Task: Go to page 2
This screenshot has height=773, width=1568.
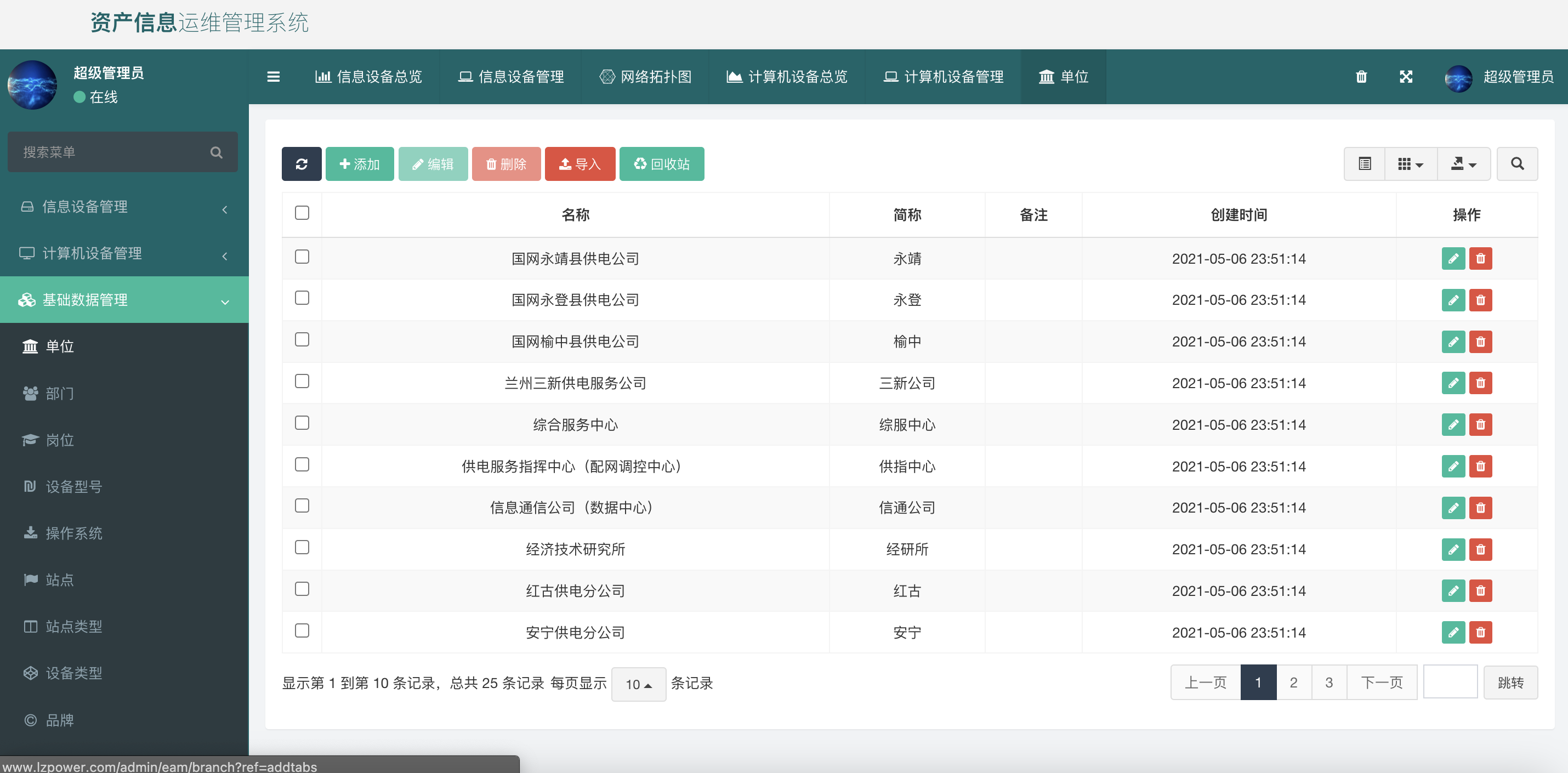Action: (x=1293, y=683)
